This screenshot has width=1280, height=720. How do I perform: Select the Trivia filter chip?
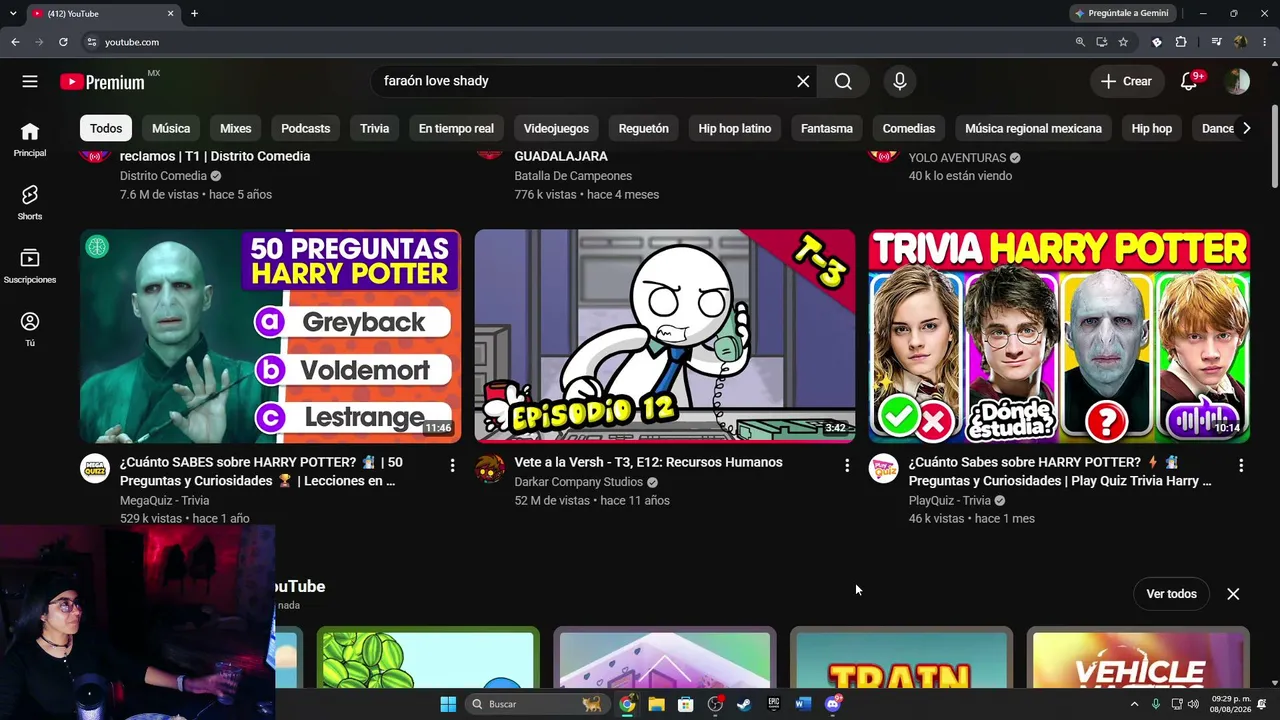pyautogui.click(x=374, y=128)
